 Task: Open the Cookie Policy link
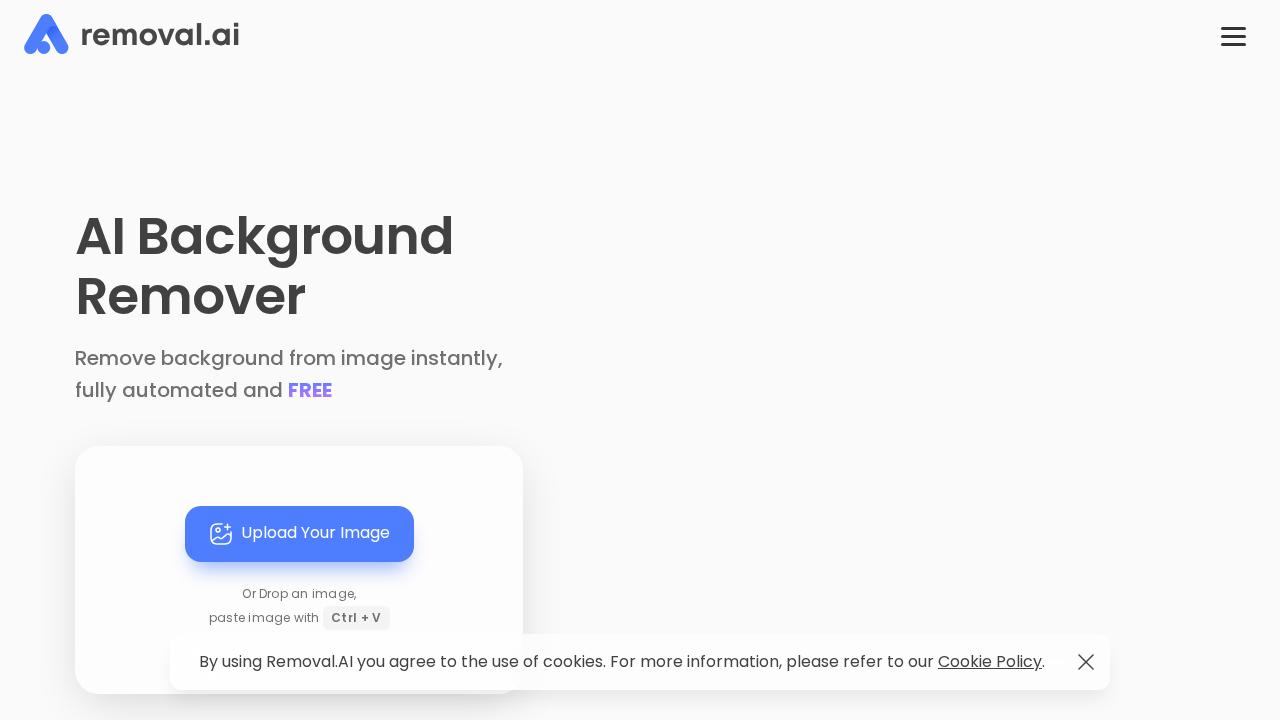pyautogui.click(x=989, y=662)
